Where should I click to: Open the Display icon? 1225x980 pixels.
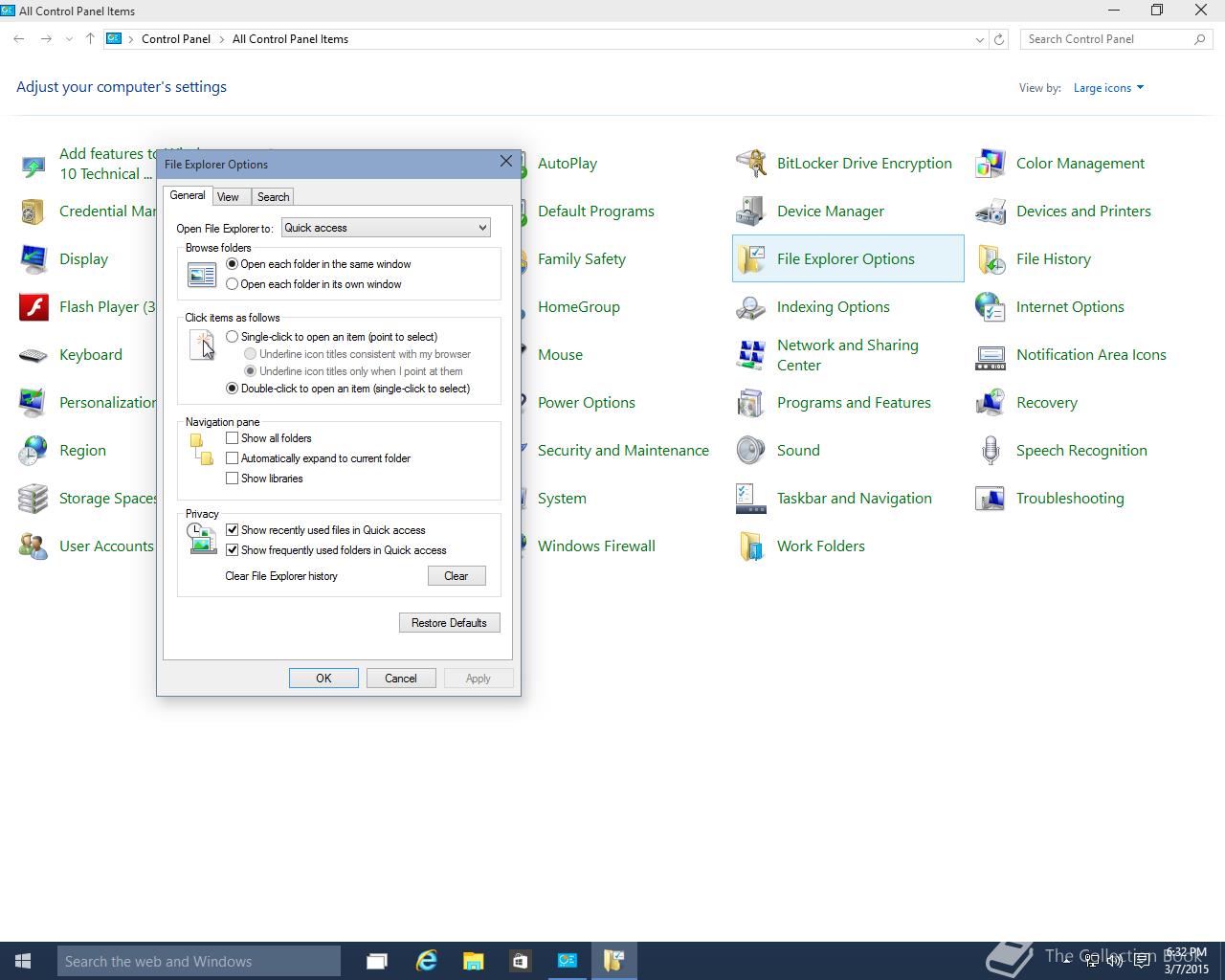[x=33, y=259]
